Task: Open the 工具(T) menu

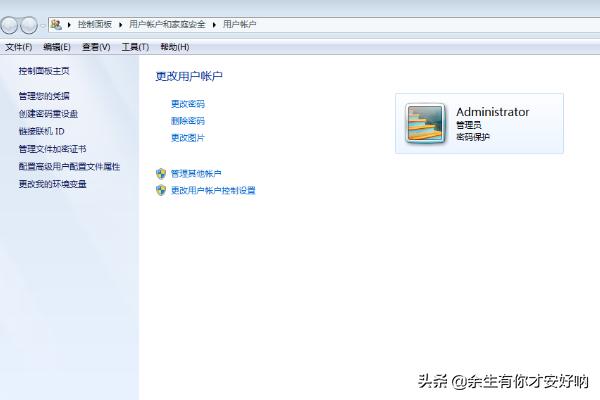Action: (x=135, y=46)
